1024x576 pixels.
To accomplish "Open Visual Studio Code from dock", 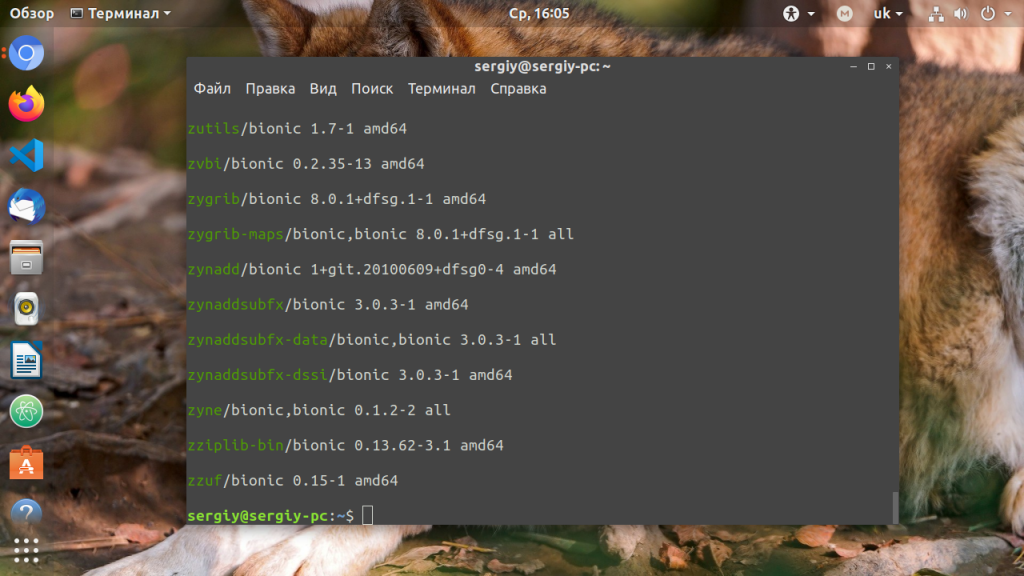I will tap(27, 156).
